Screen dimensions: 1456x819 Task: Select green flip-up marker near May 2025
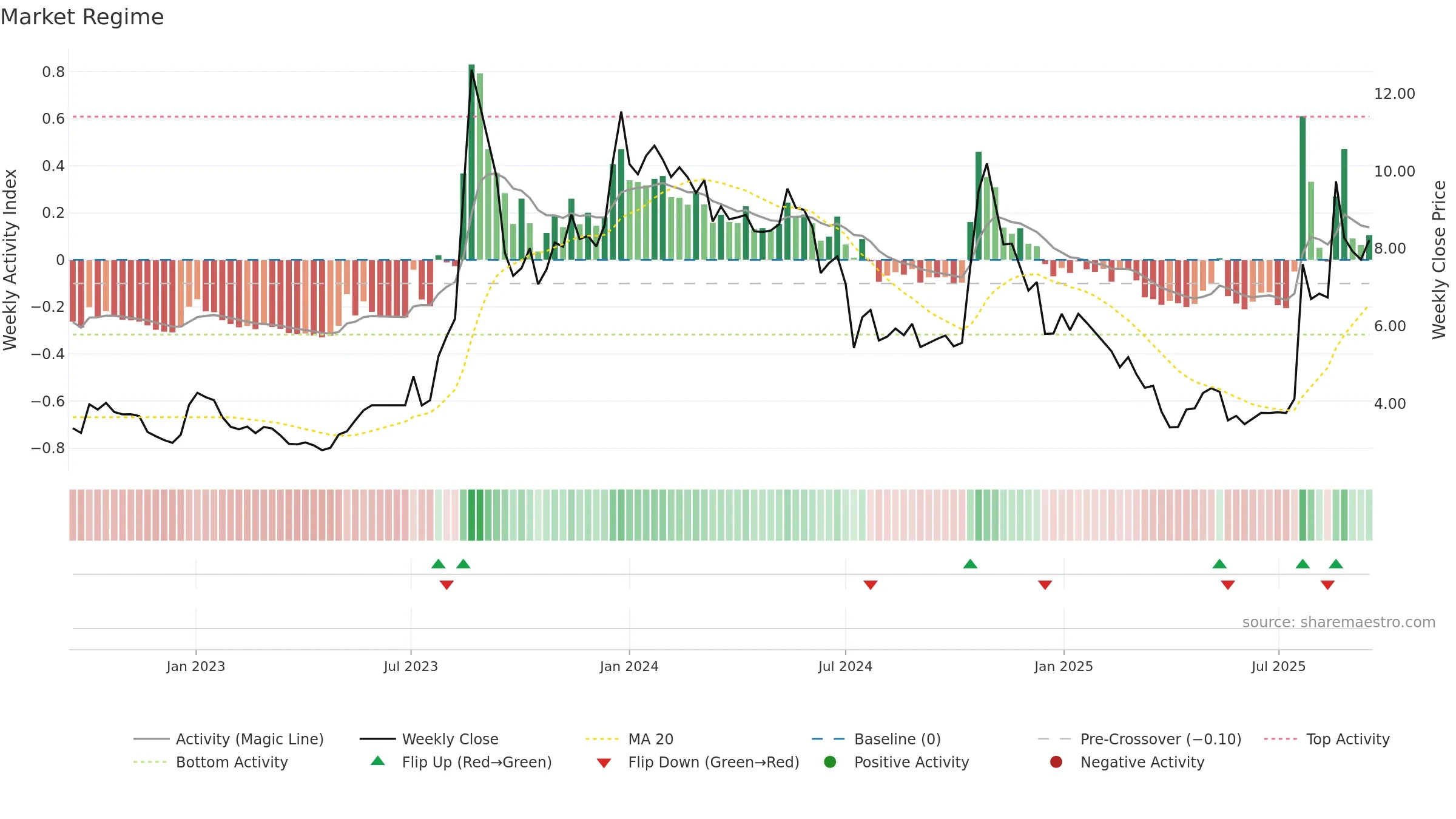1219,564
